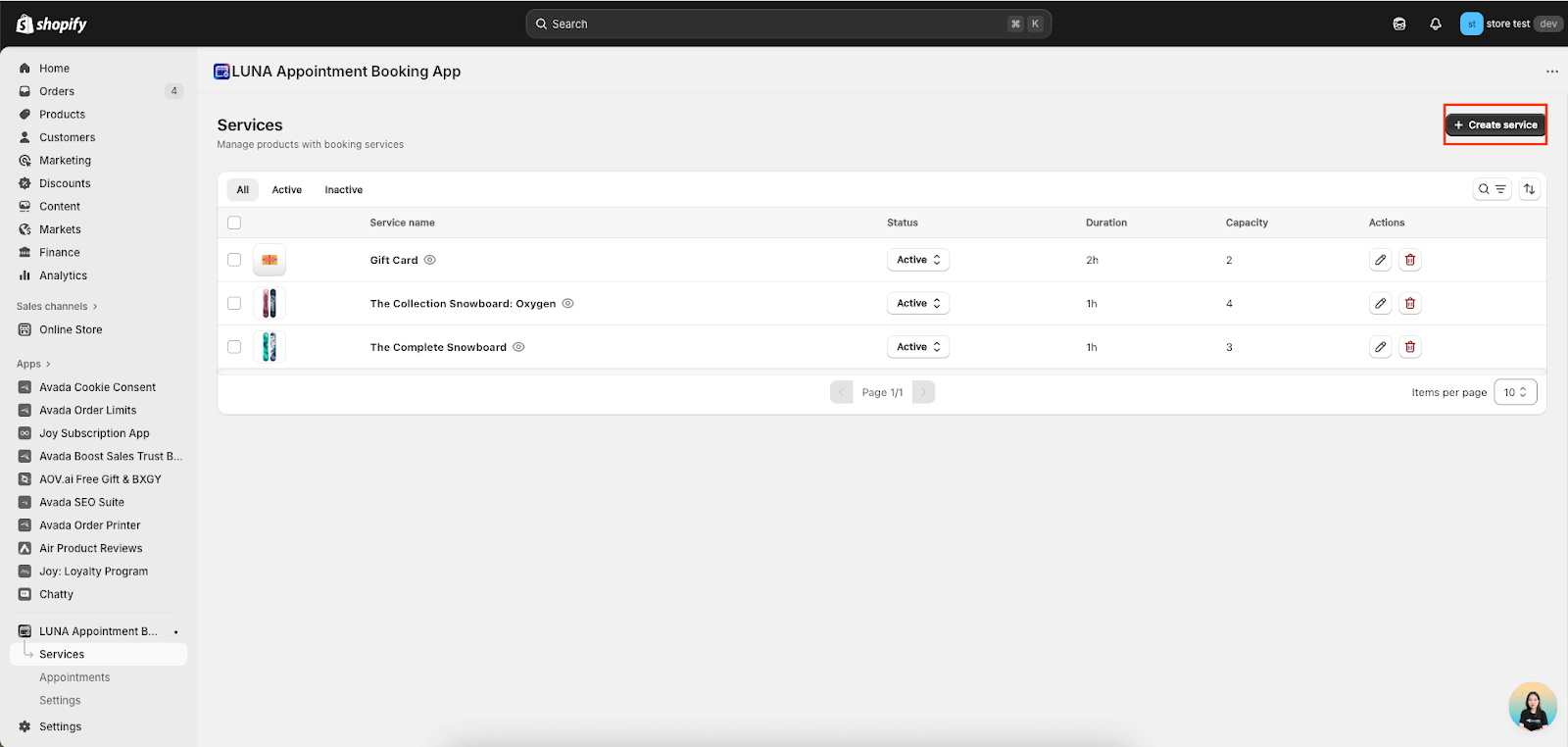Select The Complete Snowboard row checkbox
This screenshot has width=1568, height=747.
click(x=234, y=347)
